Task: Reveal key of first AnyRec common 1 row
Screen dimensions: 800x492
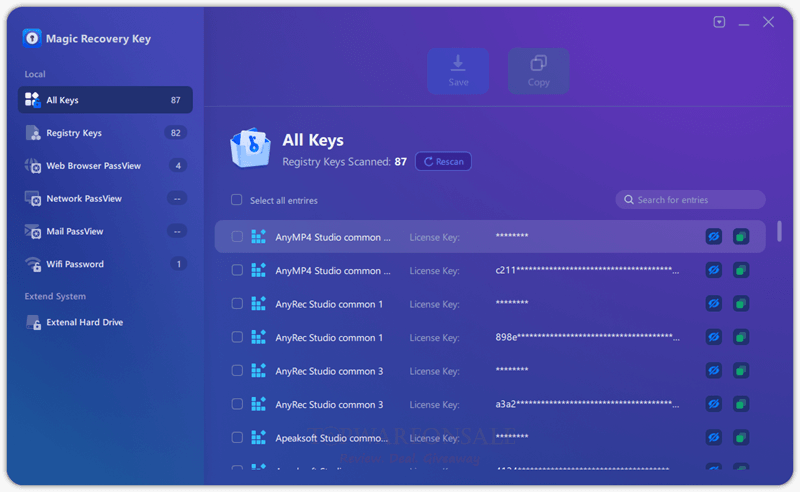Action: tap(713, 304)
